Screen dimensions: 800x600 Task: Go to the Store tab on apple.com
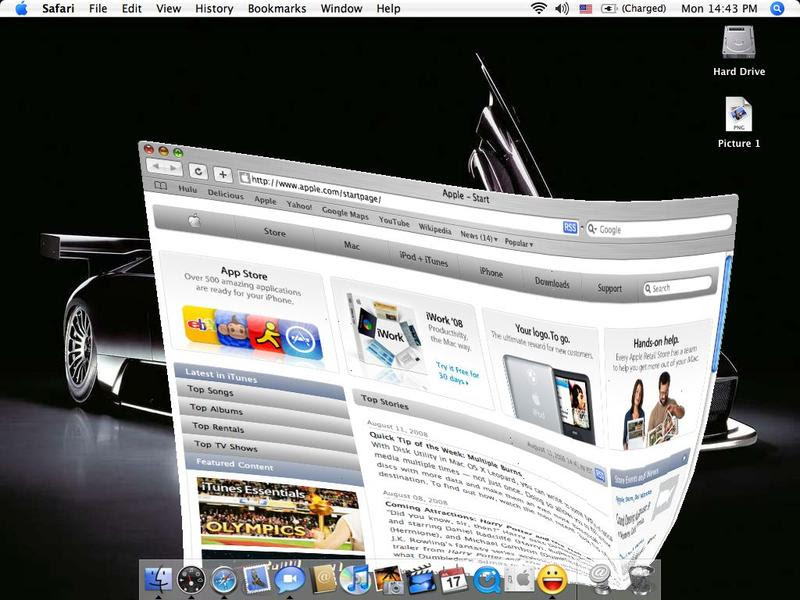(x=274, y=232)
